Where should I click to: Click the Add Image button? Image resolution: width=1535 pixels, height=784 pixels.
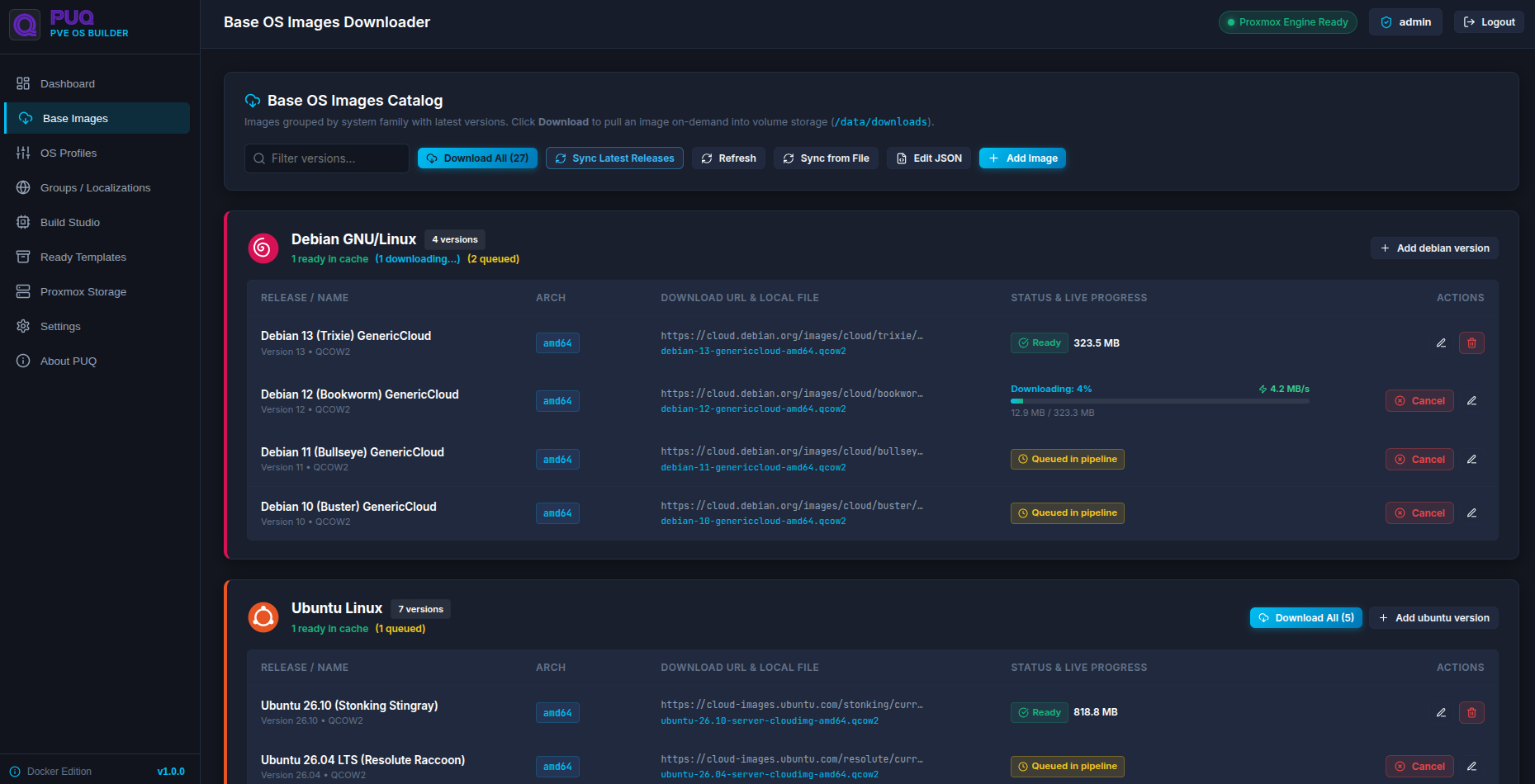point(1022,158)
